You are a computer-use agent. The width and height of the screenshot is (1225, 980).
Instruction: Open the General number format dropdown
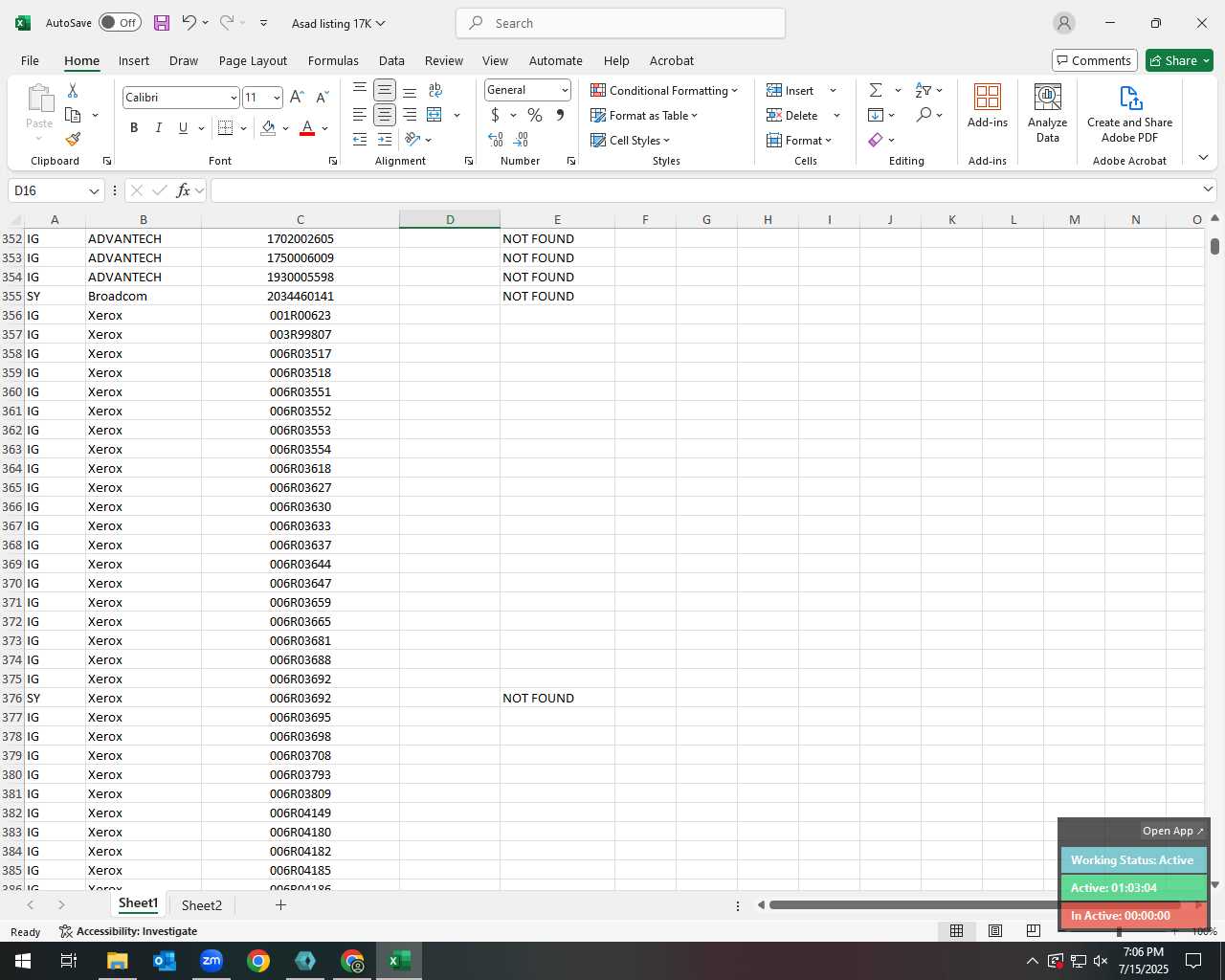pos(565,90)
